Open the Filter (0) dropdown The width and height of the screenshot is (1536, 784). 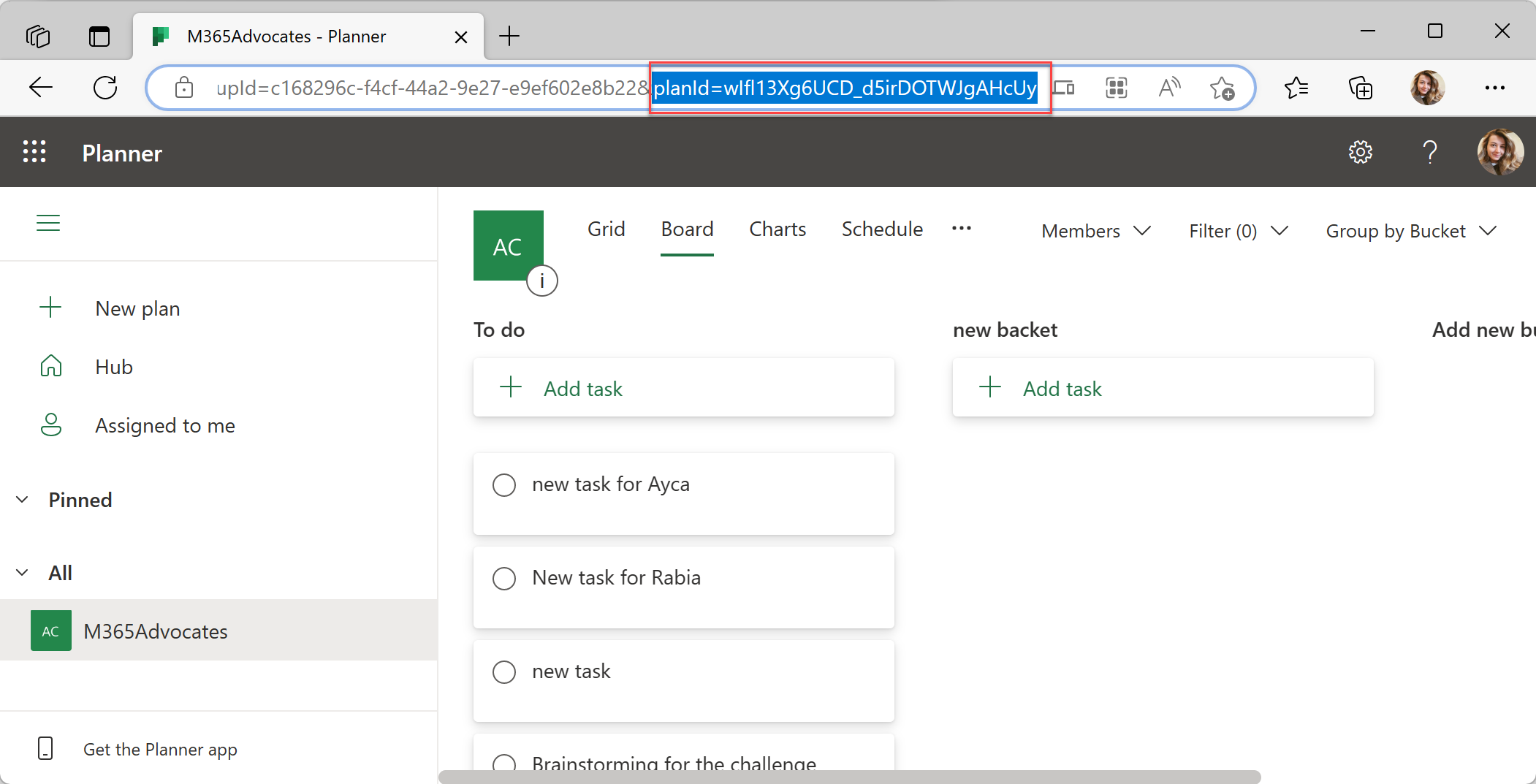click(x=1238, y=231)
